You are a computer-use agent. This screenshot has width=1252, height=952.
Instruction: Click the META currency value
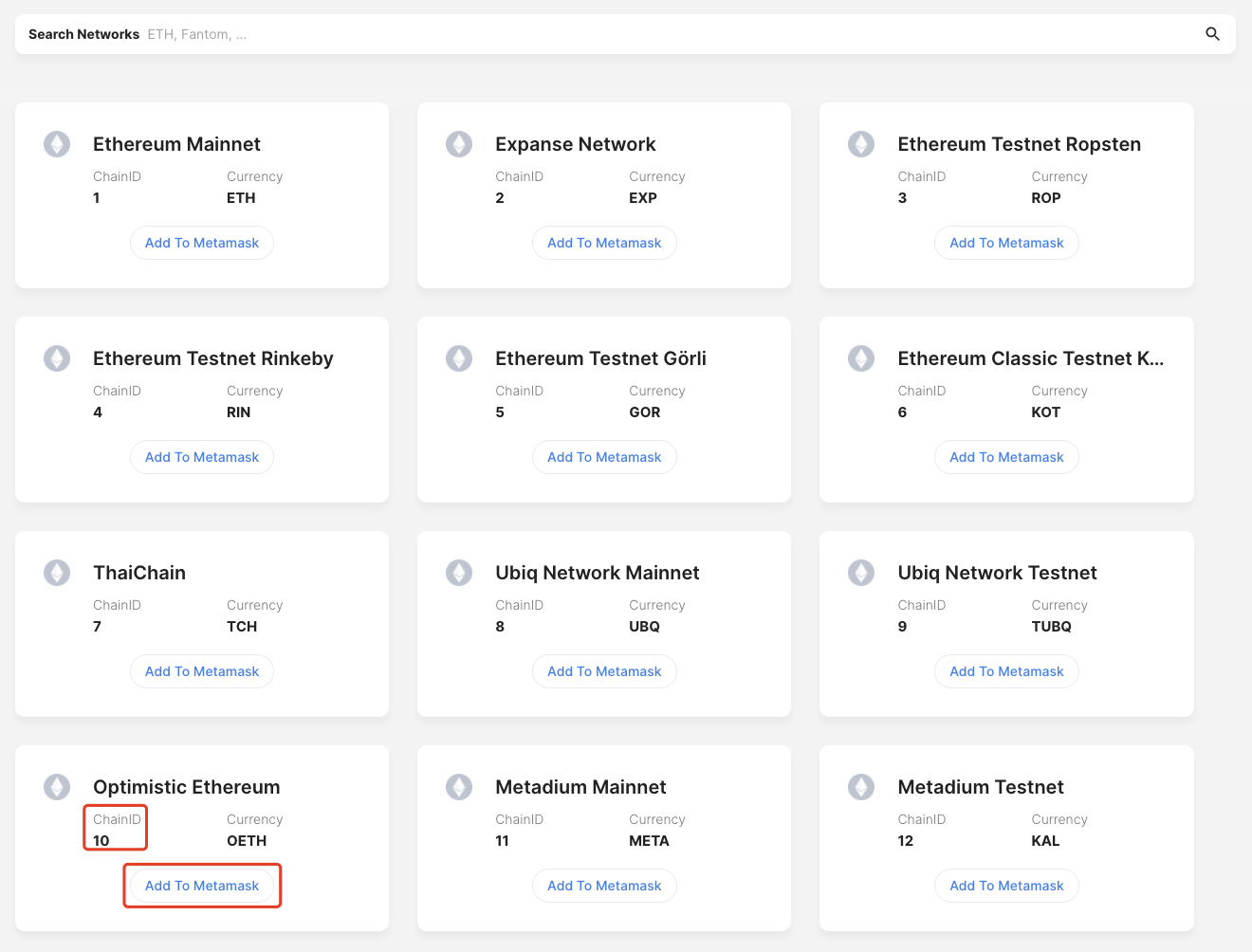point(649,841)
